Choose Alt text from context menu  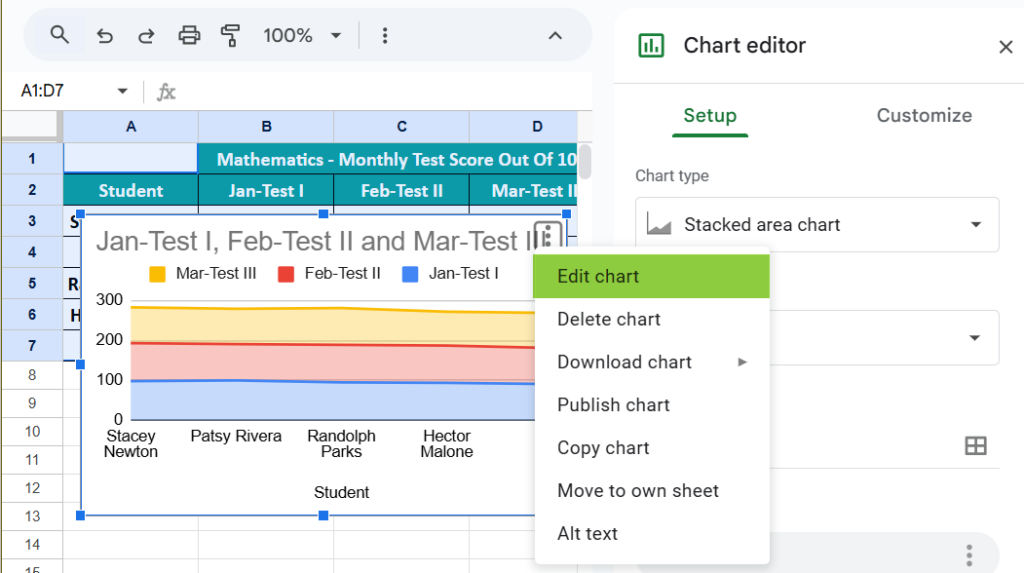tap(652, 534)
